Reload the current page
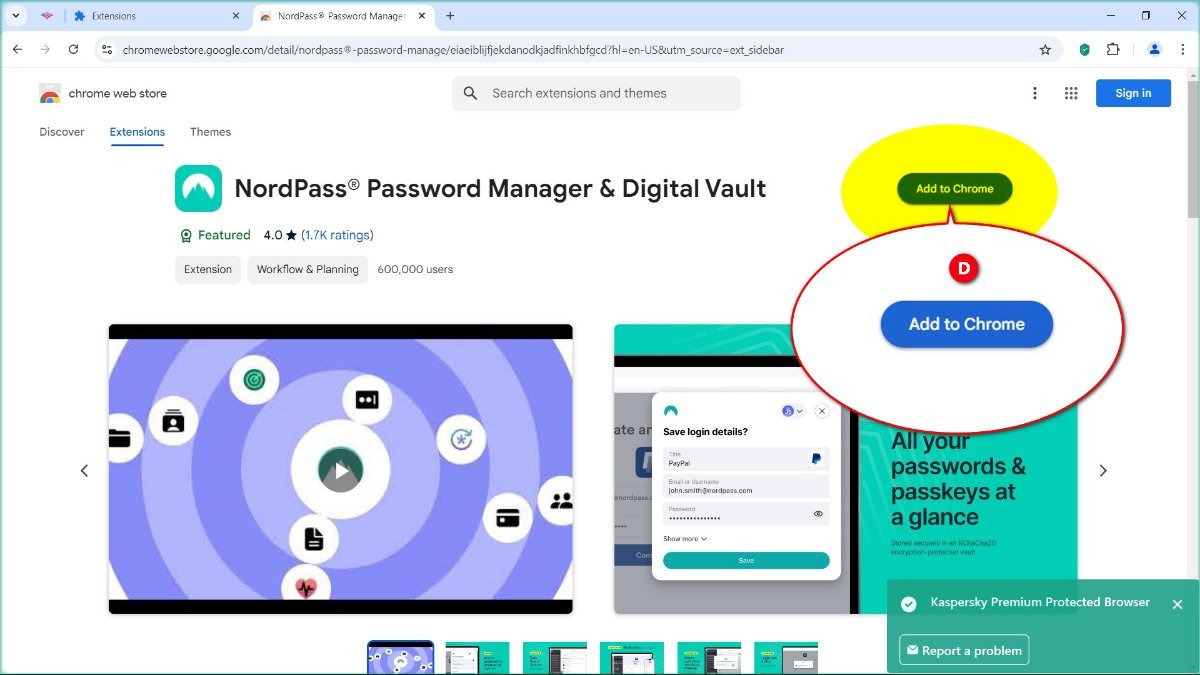 pyautogui.click(x=73, y=49)
